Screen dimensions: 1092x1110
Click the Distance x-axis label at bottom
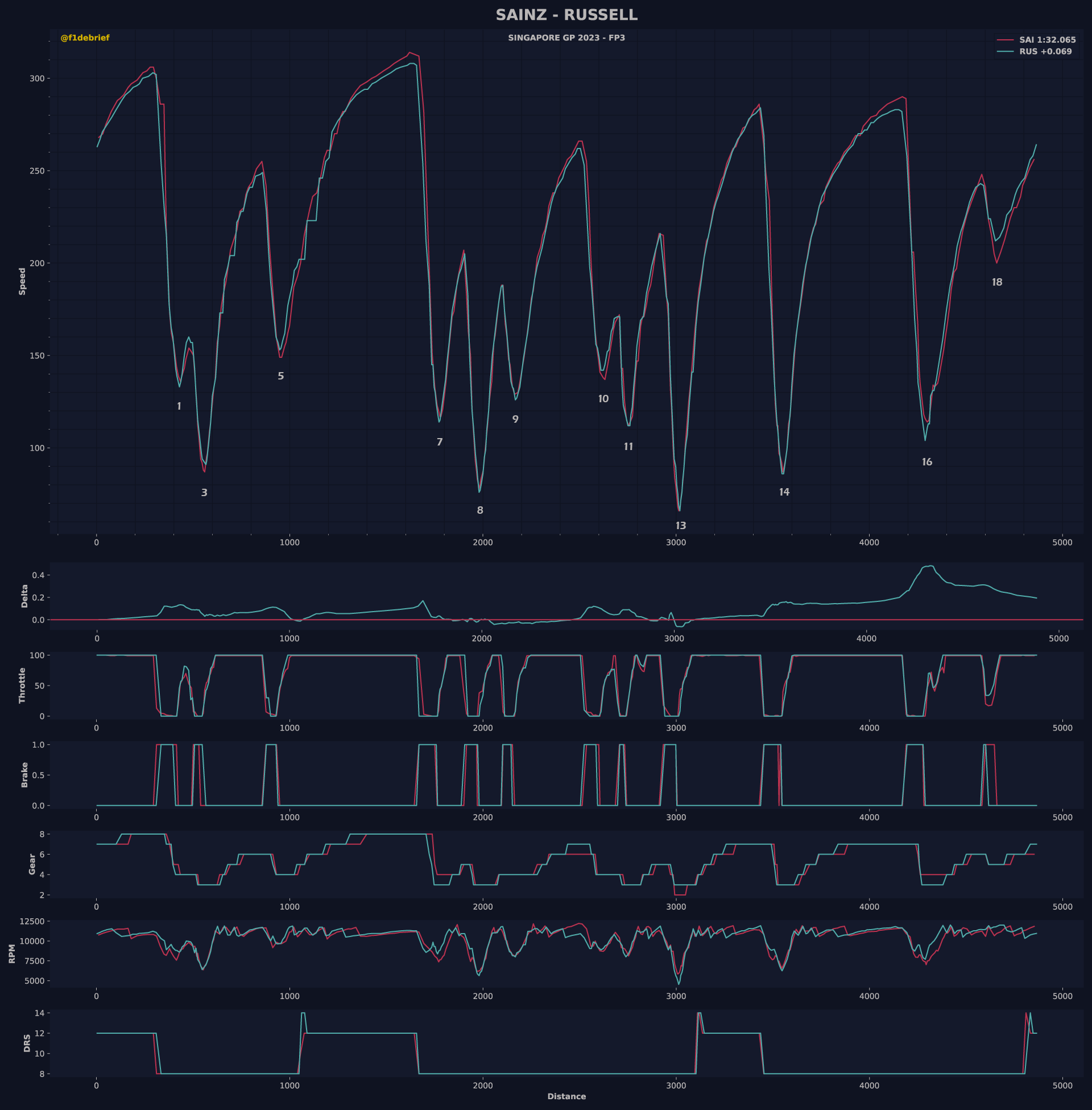[x=566, y=1096]
